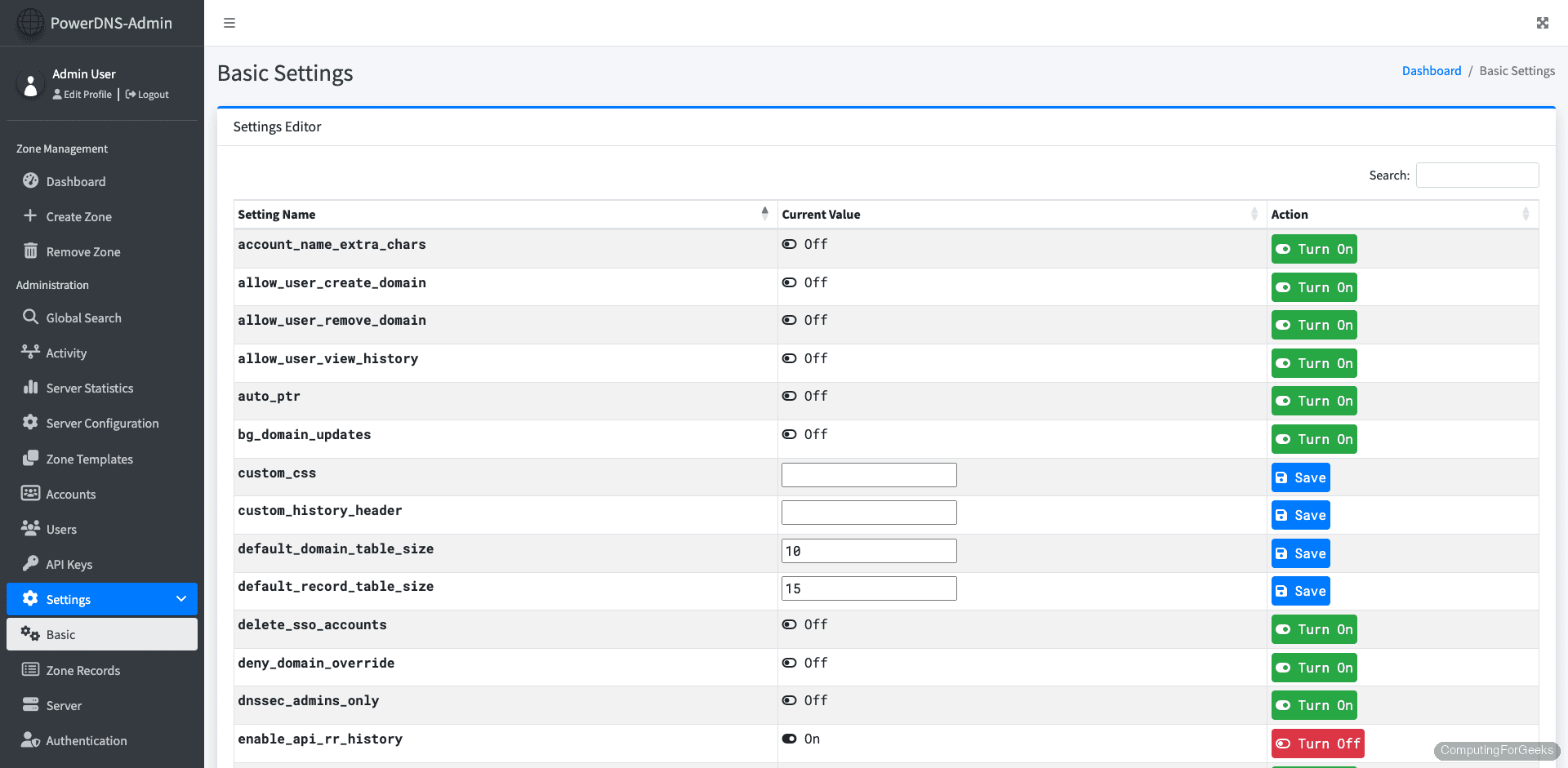The height and width of the screenshot is (768, 1568).
Task: Click the Zone Templates icon
Action: [x=30, y=459]
